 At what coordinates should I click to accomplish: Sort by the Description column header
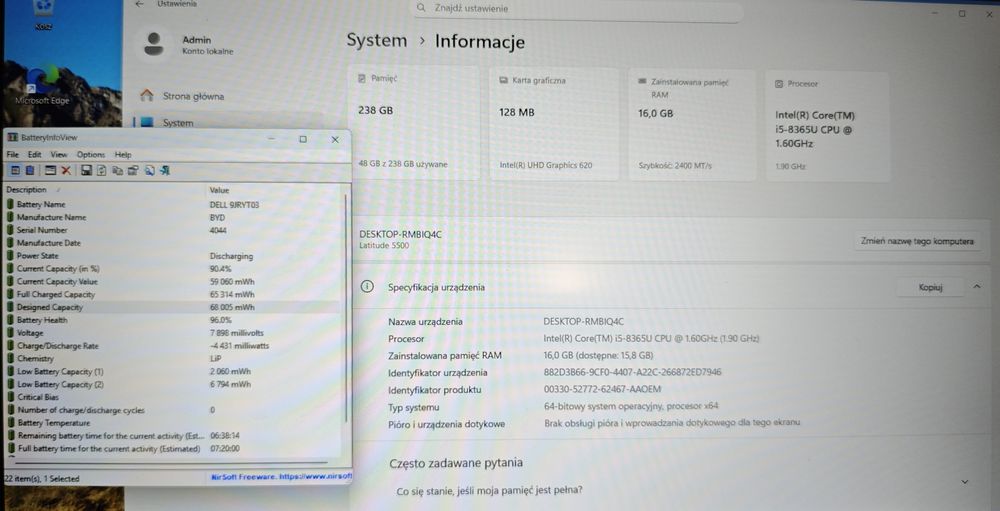click(105, 189)
